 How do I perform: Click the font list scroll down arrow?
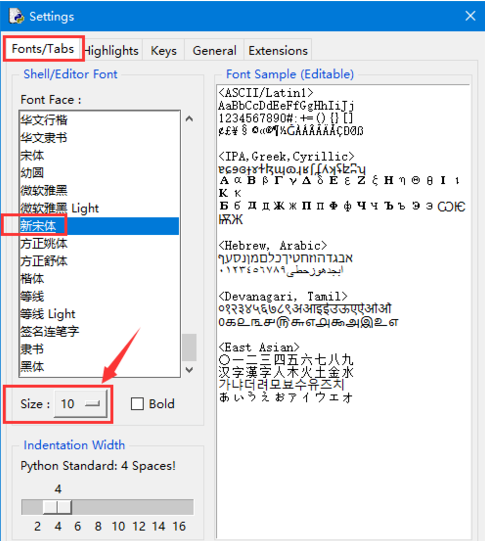tap(189, 370)
